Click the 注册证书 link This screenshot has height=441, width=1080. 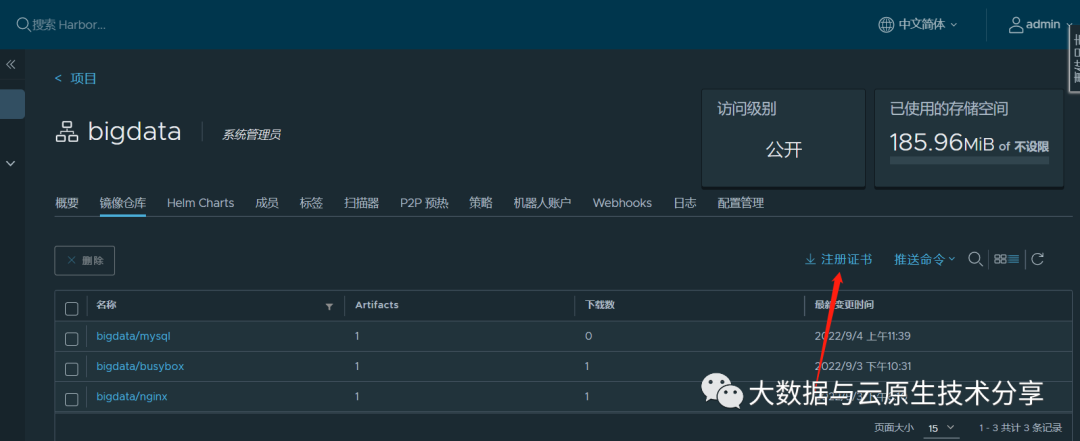pyautogui.click(x=847, y=260)
